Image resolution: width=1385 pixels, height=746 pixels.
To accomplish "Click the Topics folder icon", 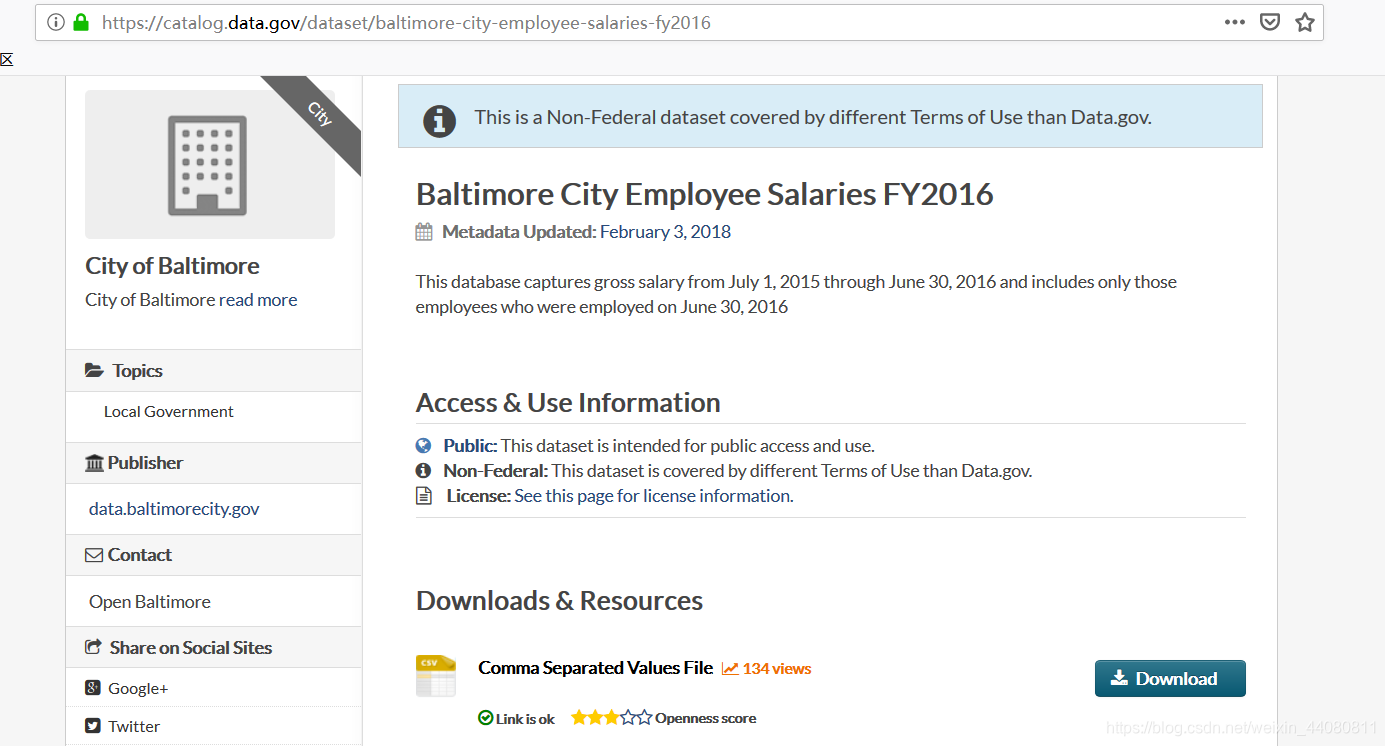I will [x=94, y=370].
